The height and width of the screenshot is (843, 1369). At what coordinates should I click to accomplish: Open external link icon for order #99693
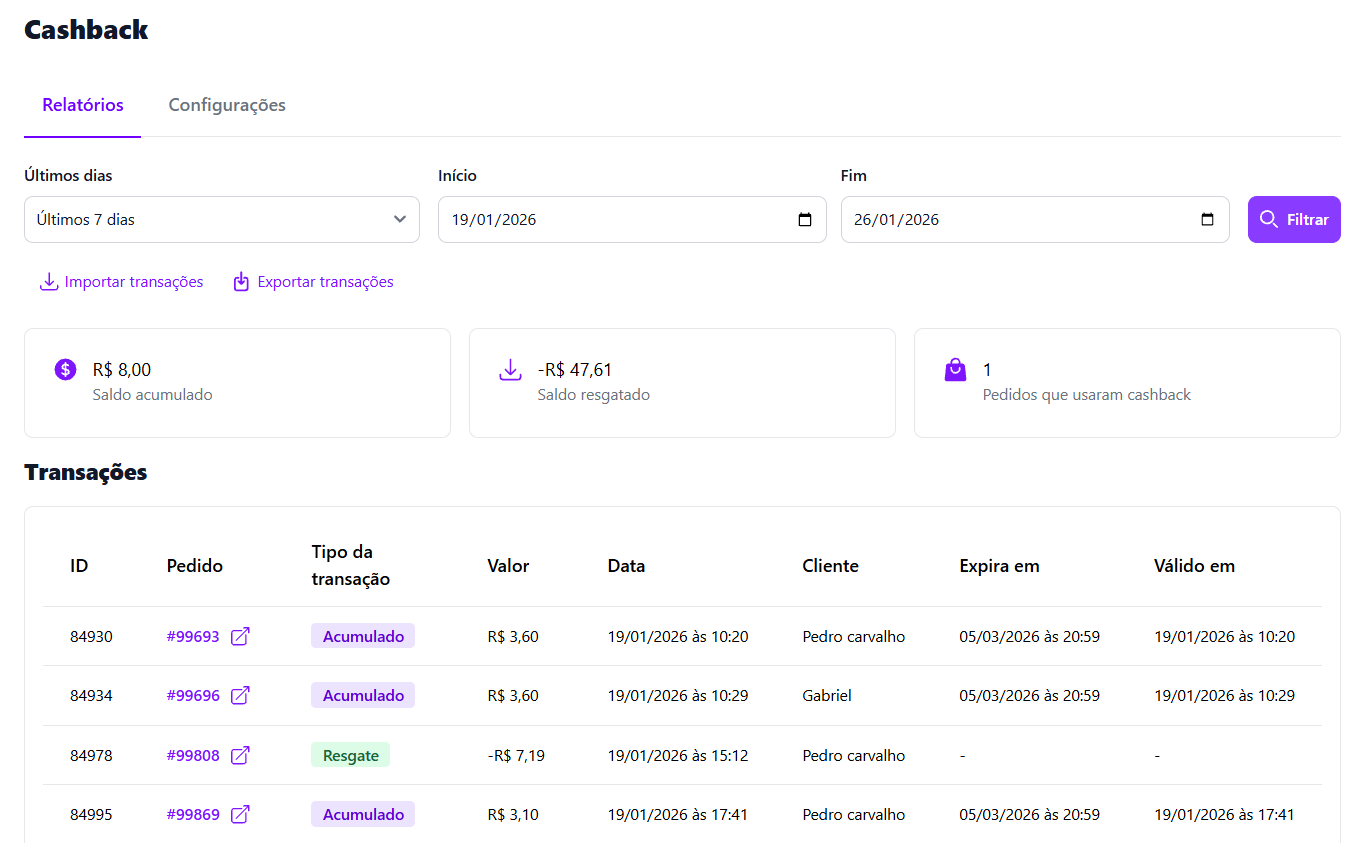(x=240, y=636)
